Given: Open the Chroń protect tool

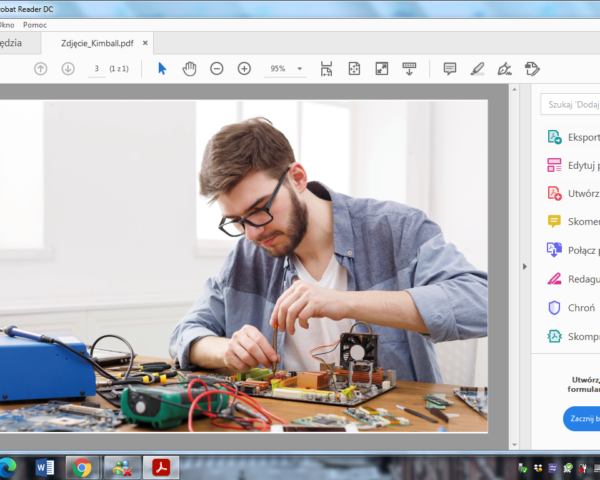Looking at the screenshot, I should (571, 308).
